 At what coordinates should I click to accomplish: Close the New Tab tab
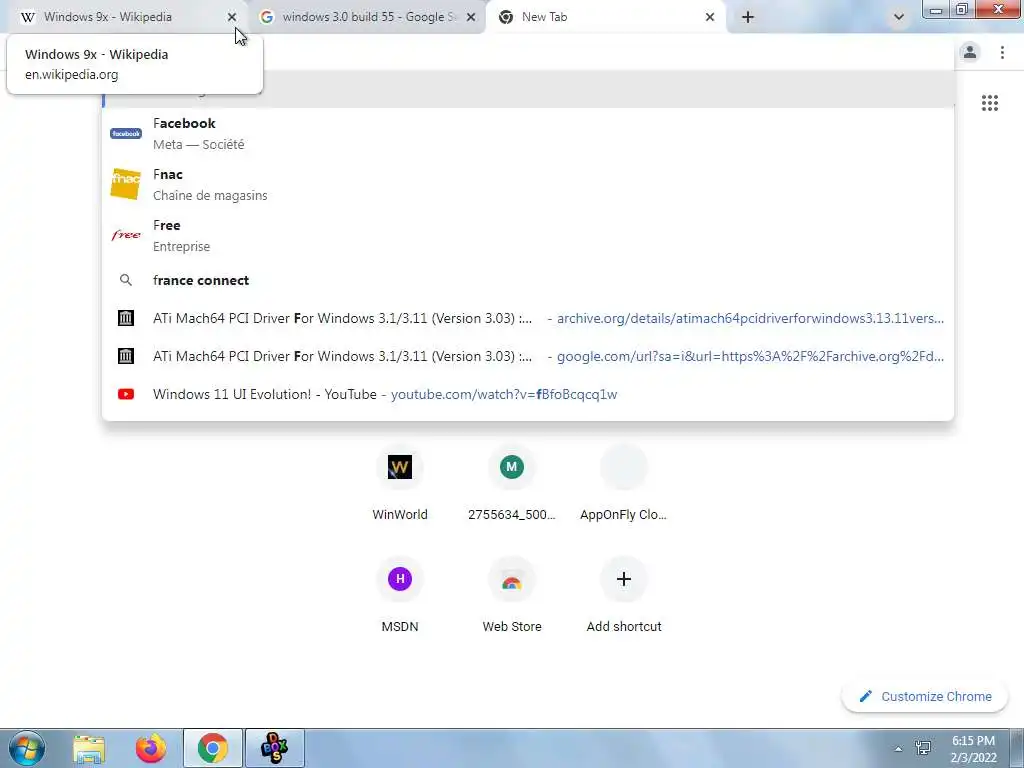tap(710, 18)
